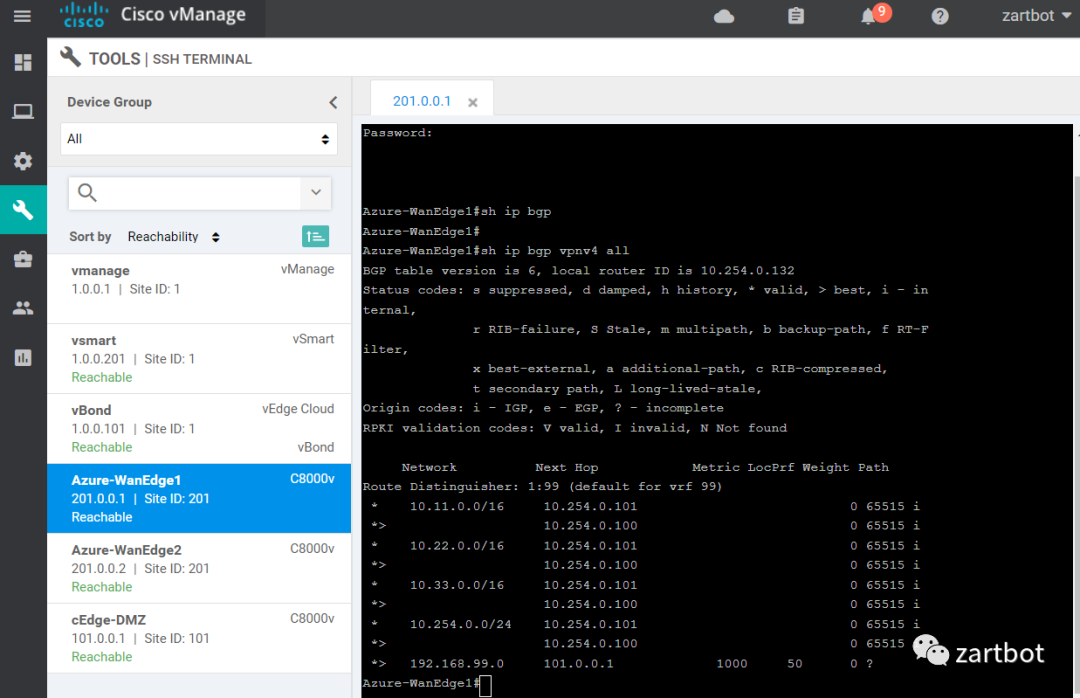Select the Azure-WanEdge2 device
Viewport: 1080px width, 698px height.
point(199,568)
